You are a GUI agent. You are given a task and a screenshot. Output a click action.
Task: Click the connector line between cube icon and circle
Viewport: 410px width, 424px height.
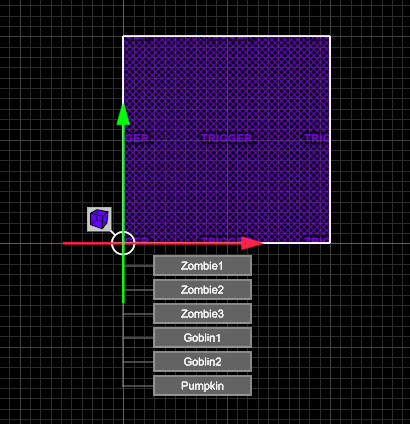pos(112,232)
